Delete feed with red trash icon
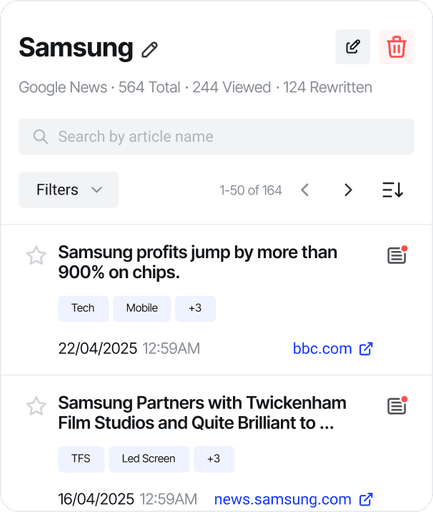 coord(396,47)
